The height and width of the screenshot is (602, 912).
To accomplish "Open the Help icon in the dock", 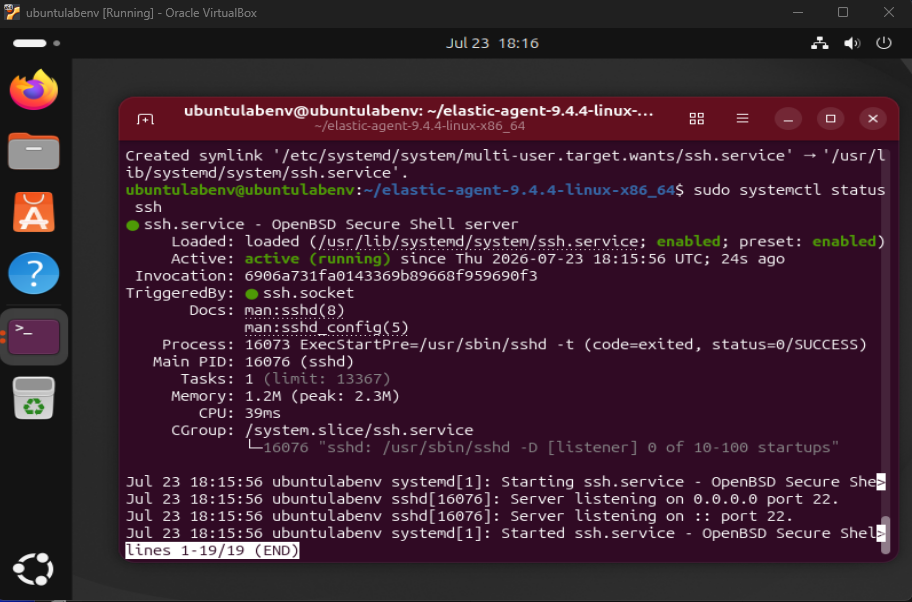I will [34, 273].
